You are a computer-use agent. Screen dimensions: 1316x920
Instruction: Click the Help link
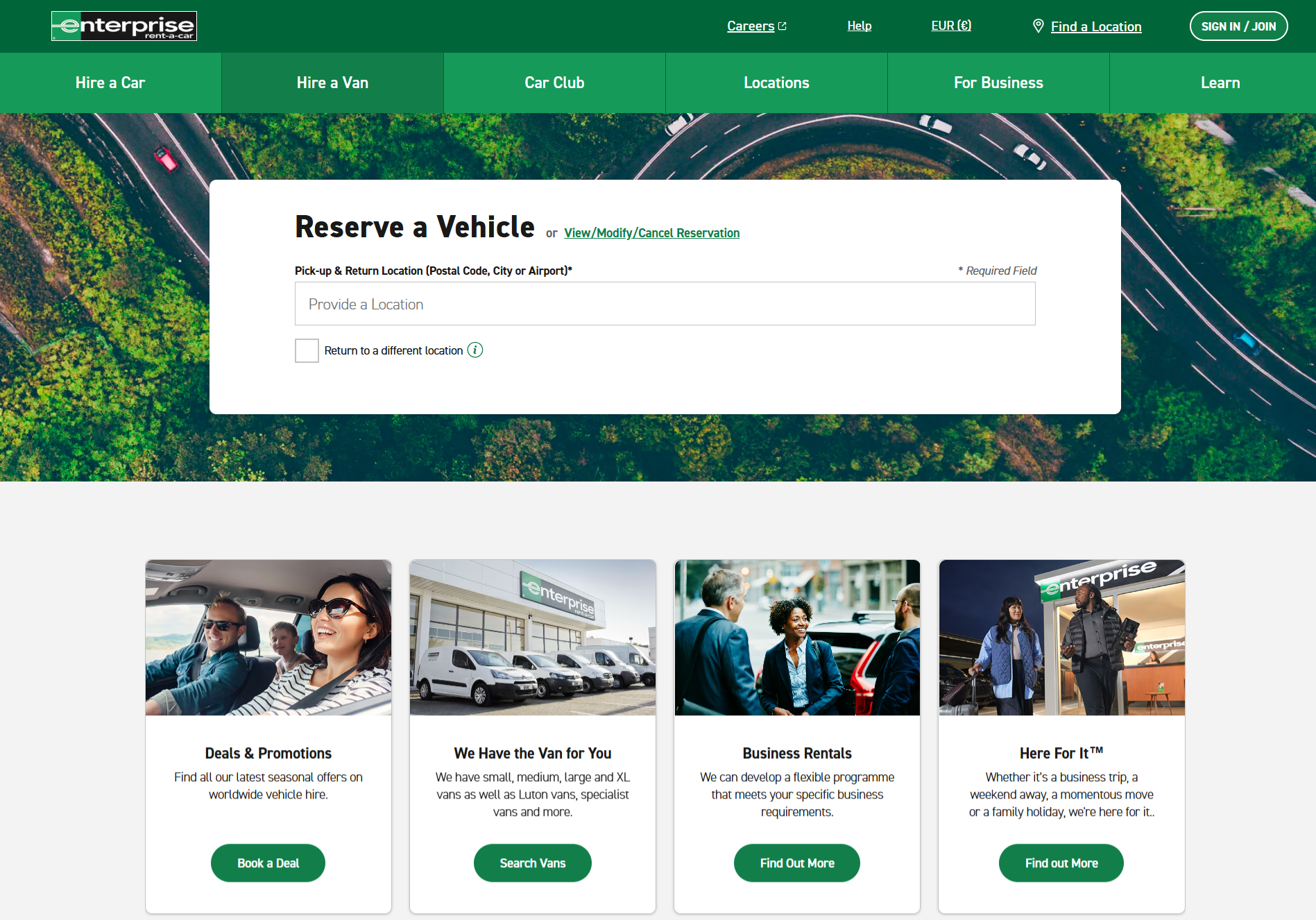coord(859,26)
